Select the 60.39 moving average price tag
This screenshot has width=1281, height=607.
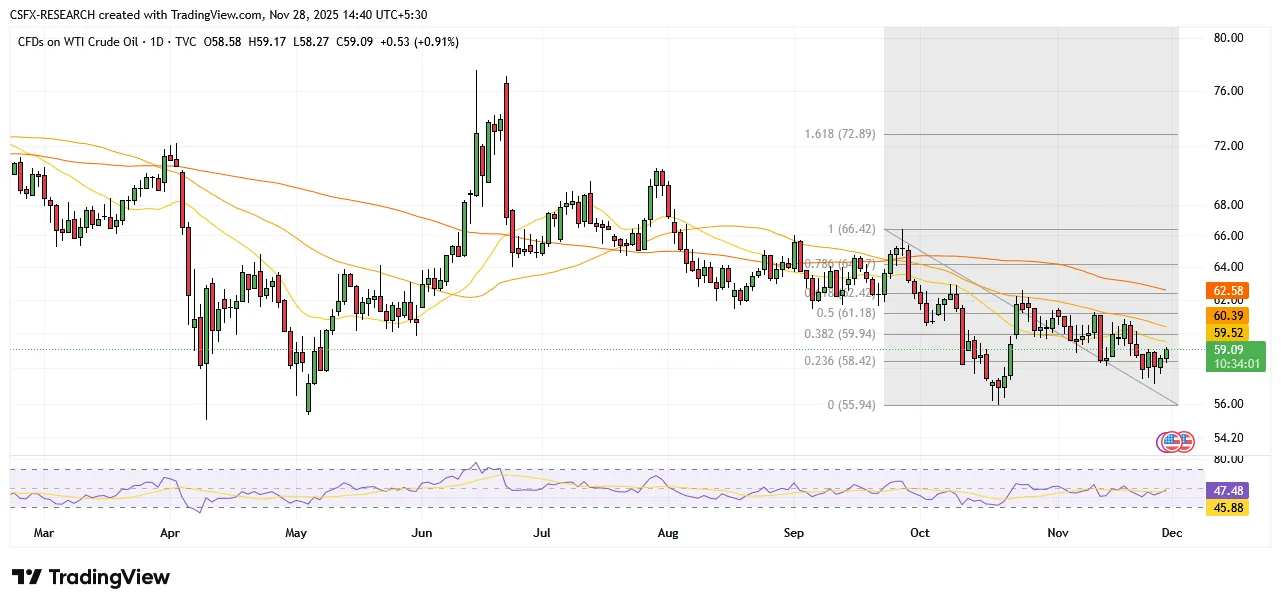1228,315
